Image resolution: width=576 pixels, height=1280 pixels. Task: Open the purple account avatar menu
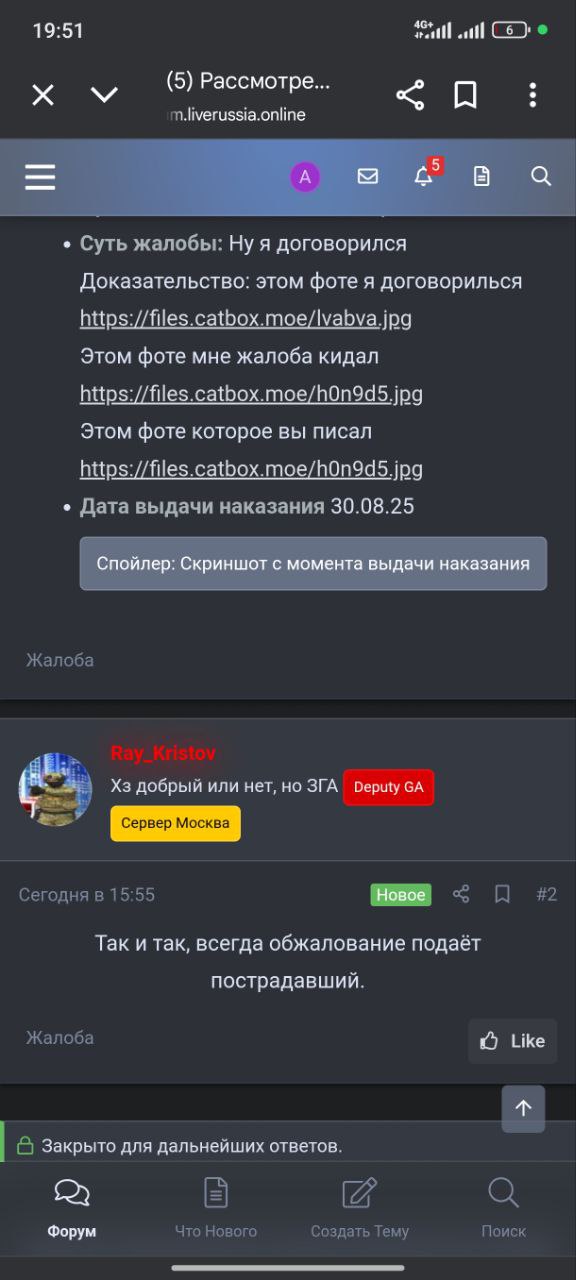coord(305,177)
